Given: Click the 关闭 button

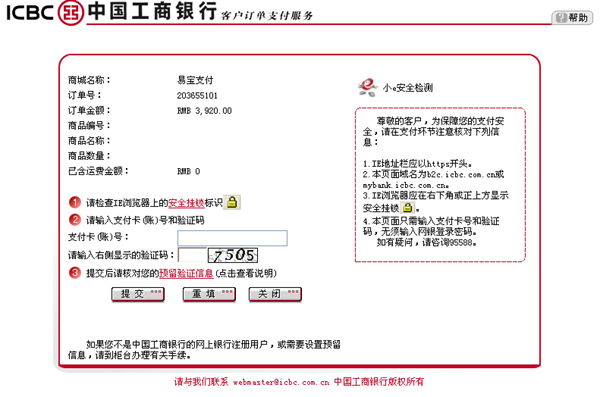Looking at the screenshot, I should tap(275, 294).
